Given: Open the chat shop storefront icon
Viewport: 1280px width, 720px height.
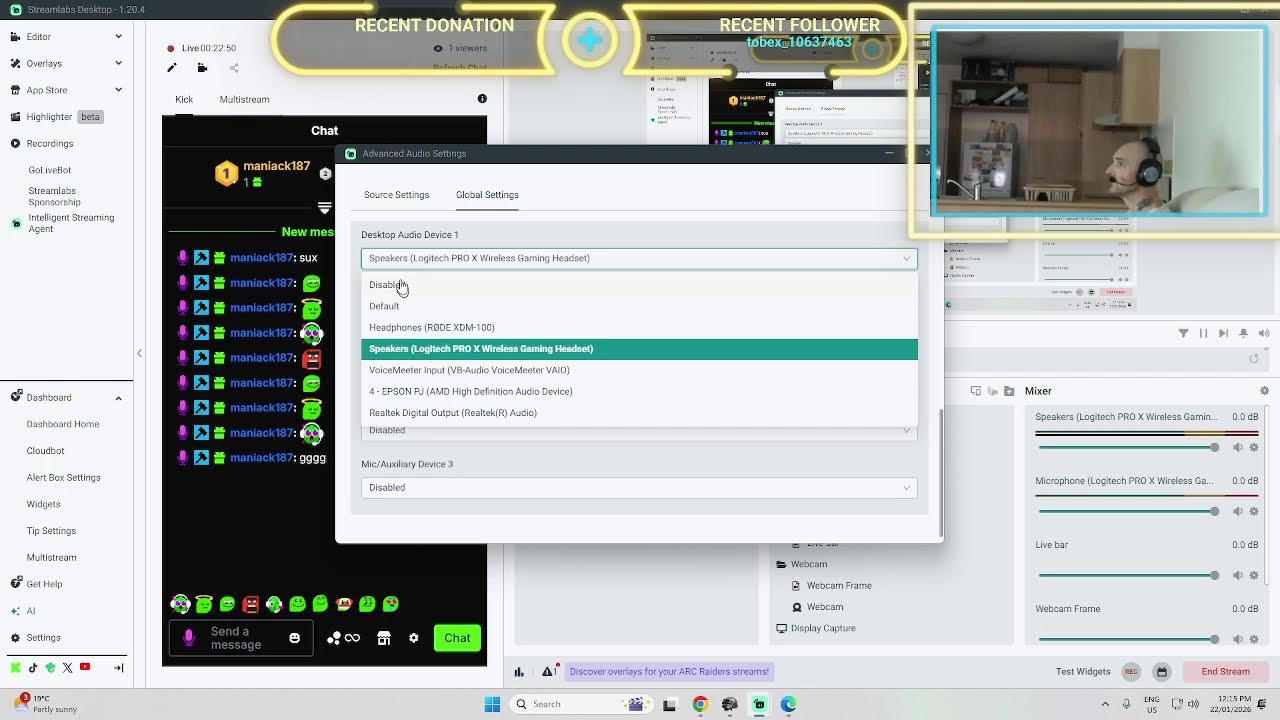Looking at the screenshot, I should click(384, 638).
